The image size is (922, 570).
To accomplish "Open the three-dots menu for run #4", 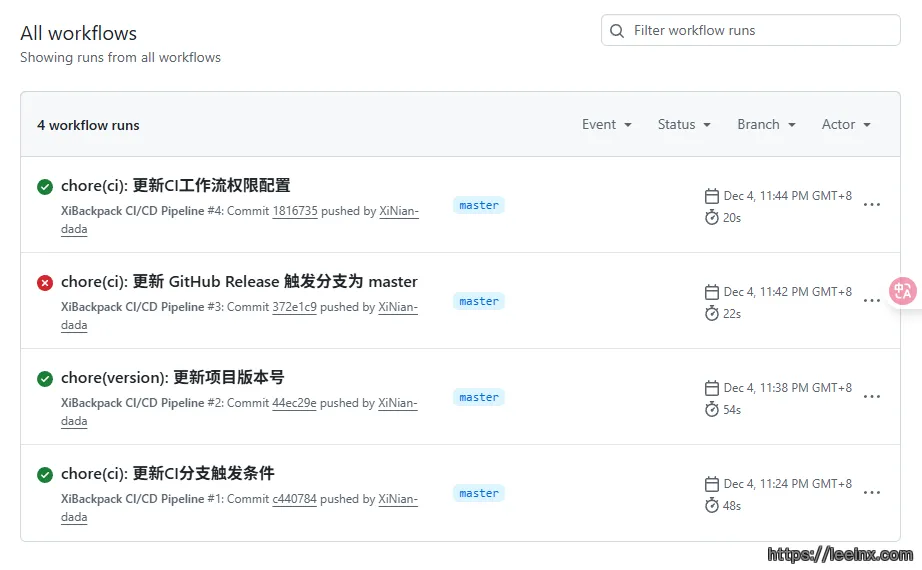I will pyautogui.click(x=871, y=205).
